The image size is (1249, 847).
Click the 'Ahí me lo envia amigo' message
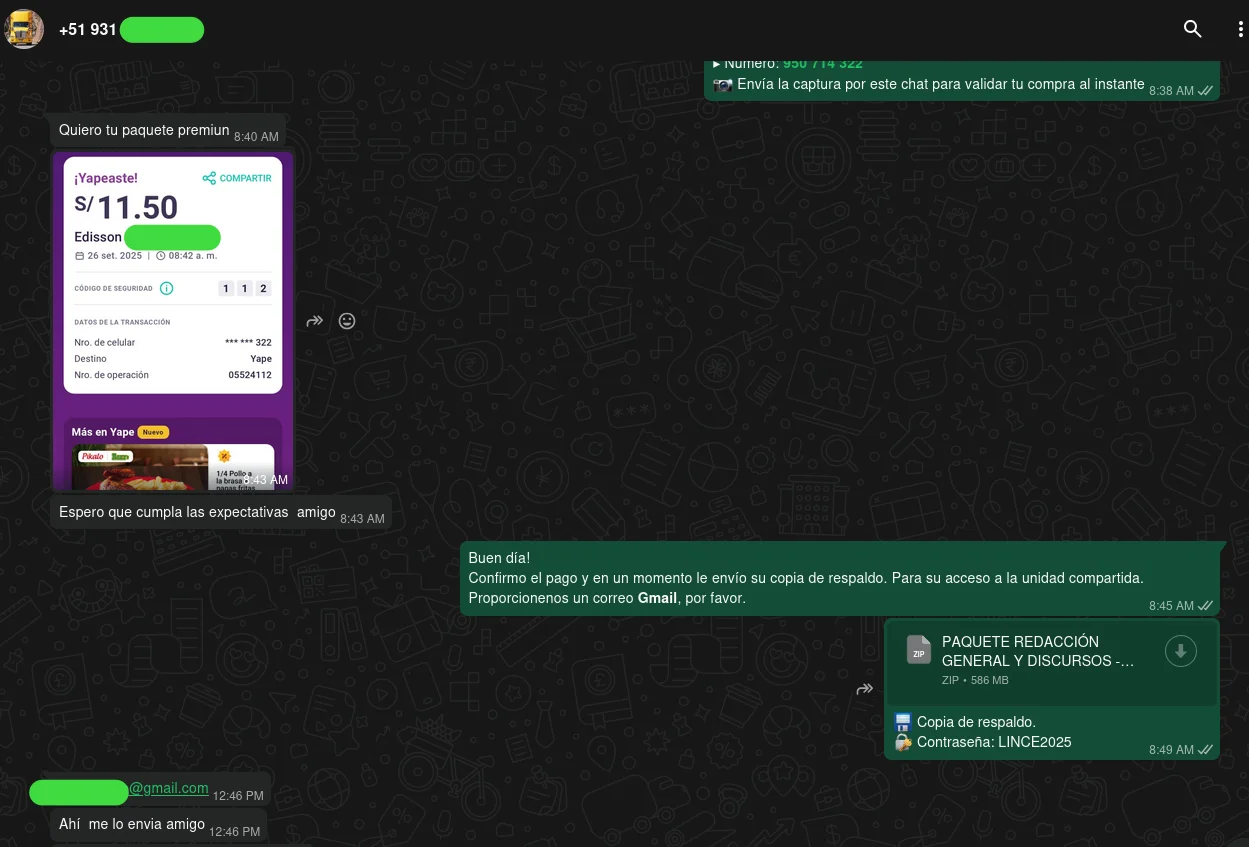(132, 825)
